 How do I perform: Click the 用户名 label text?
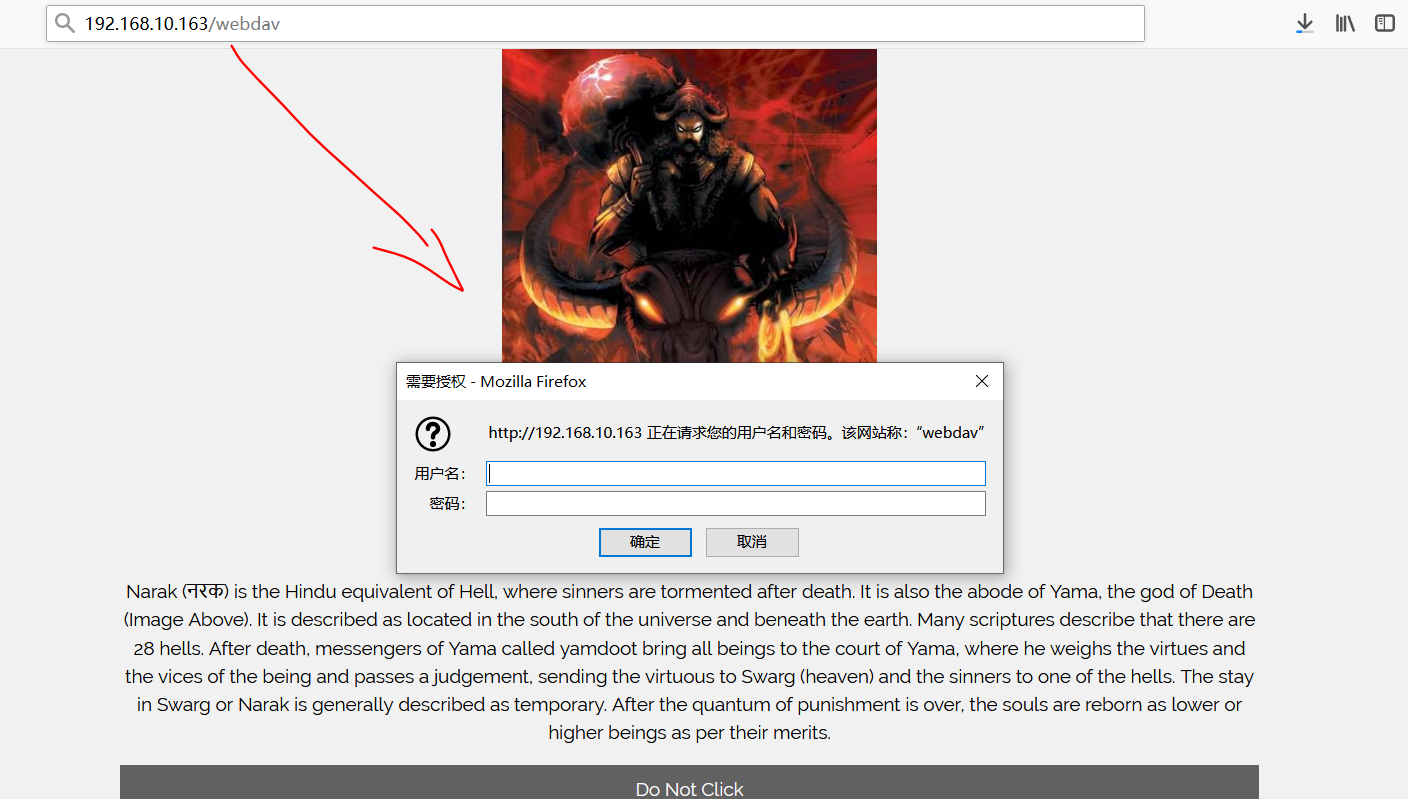[x=440, y=474]
